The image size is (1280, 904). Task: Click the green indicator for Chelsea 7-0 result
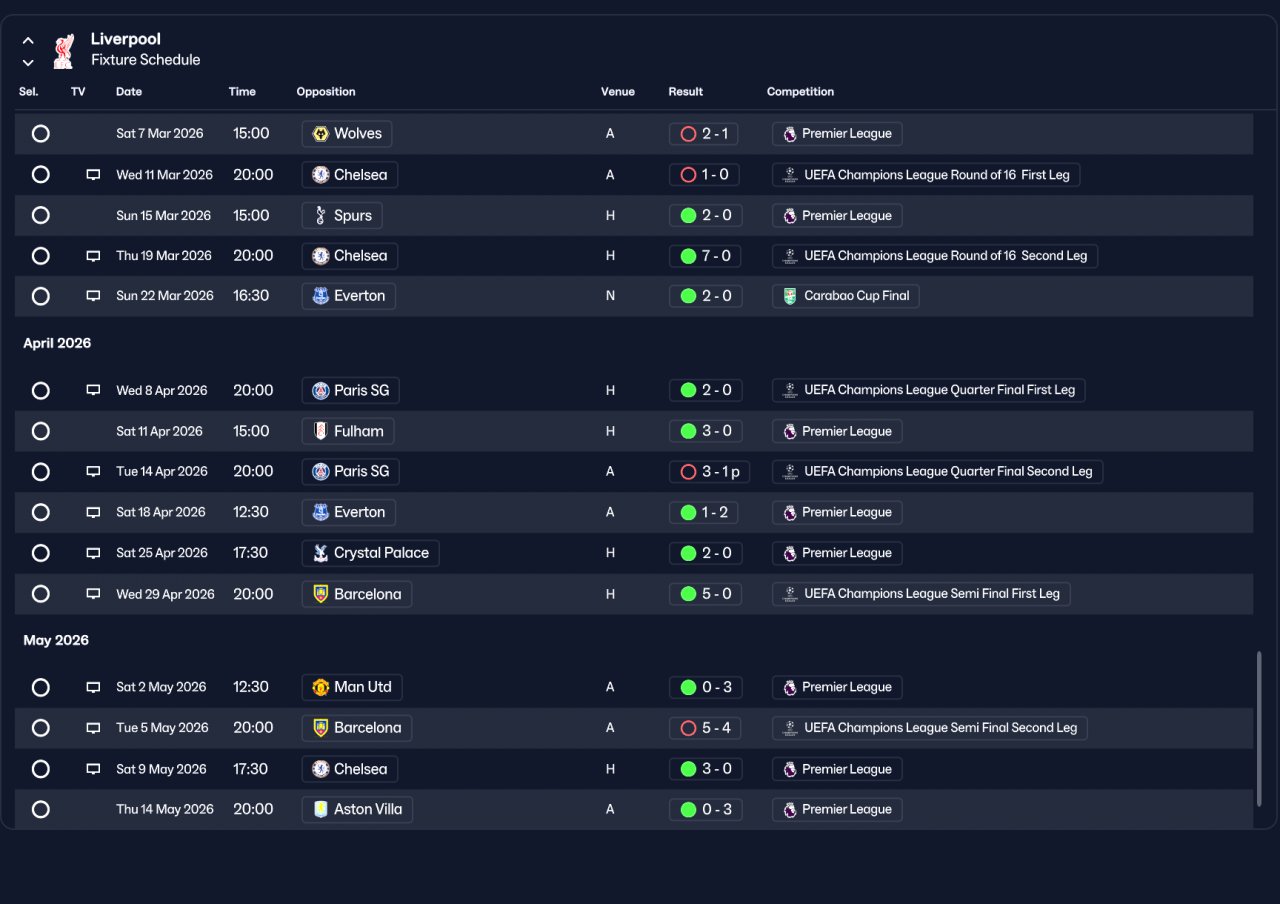(x=688, y=256)
